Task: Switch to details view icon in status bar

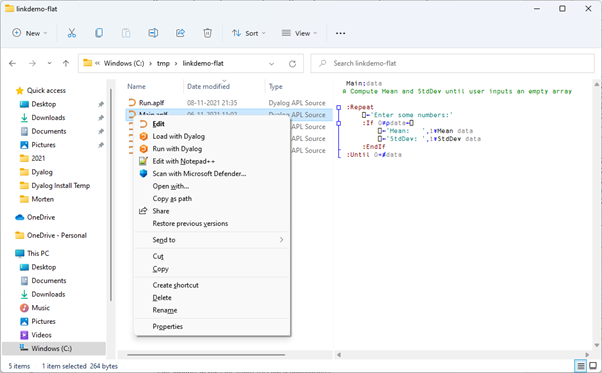Action: coord(580,366)
